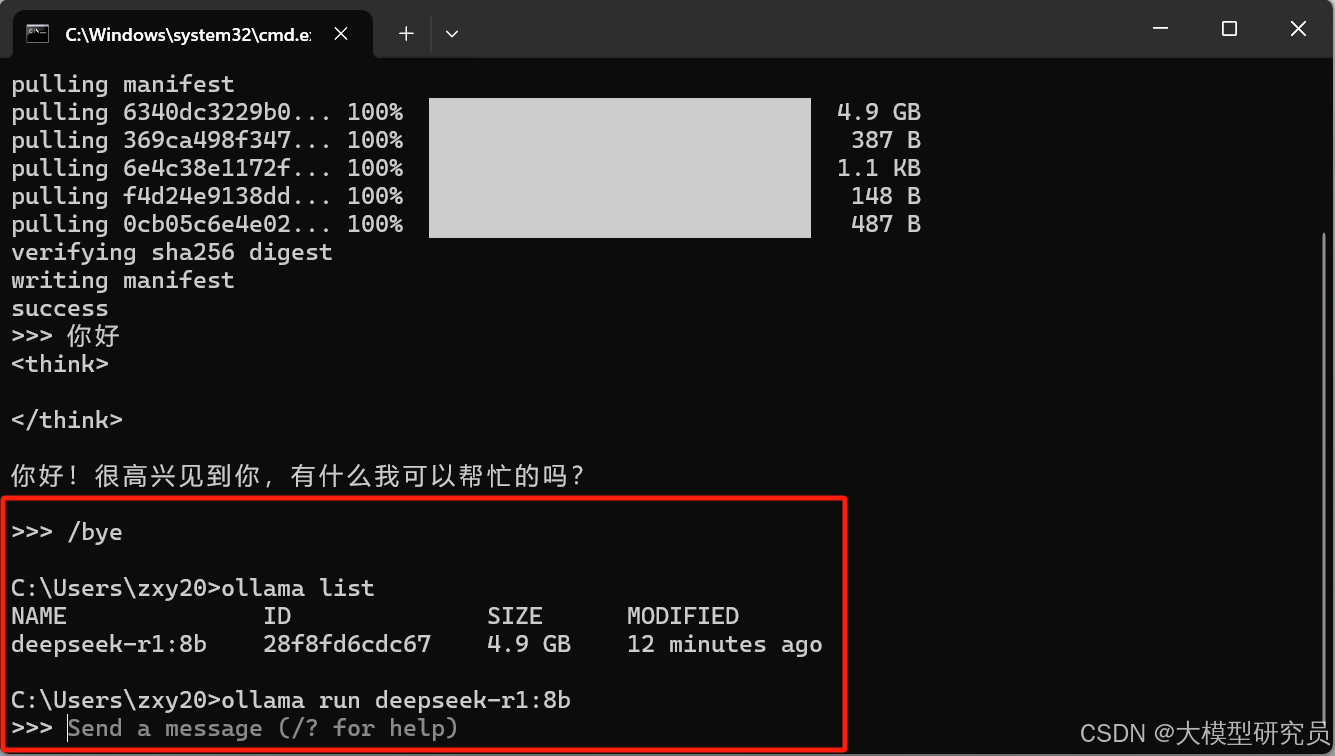Click the '1.1 KB' size value
1335x756 pixels.
tap(879, 168)
